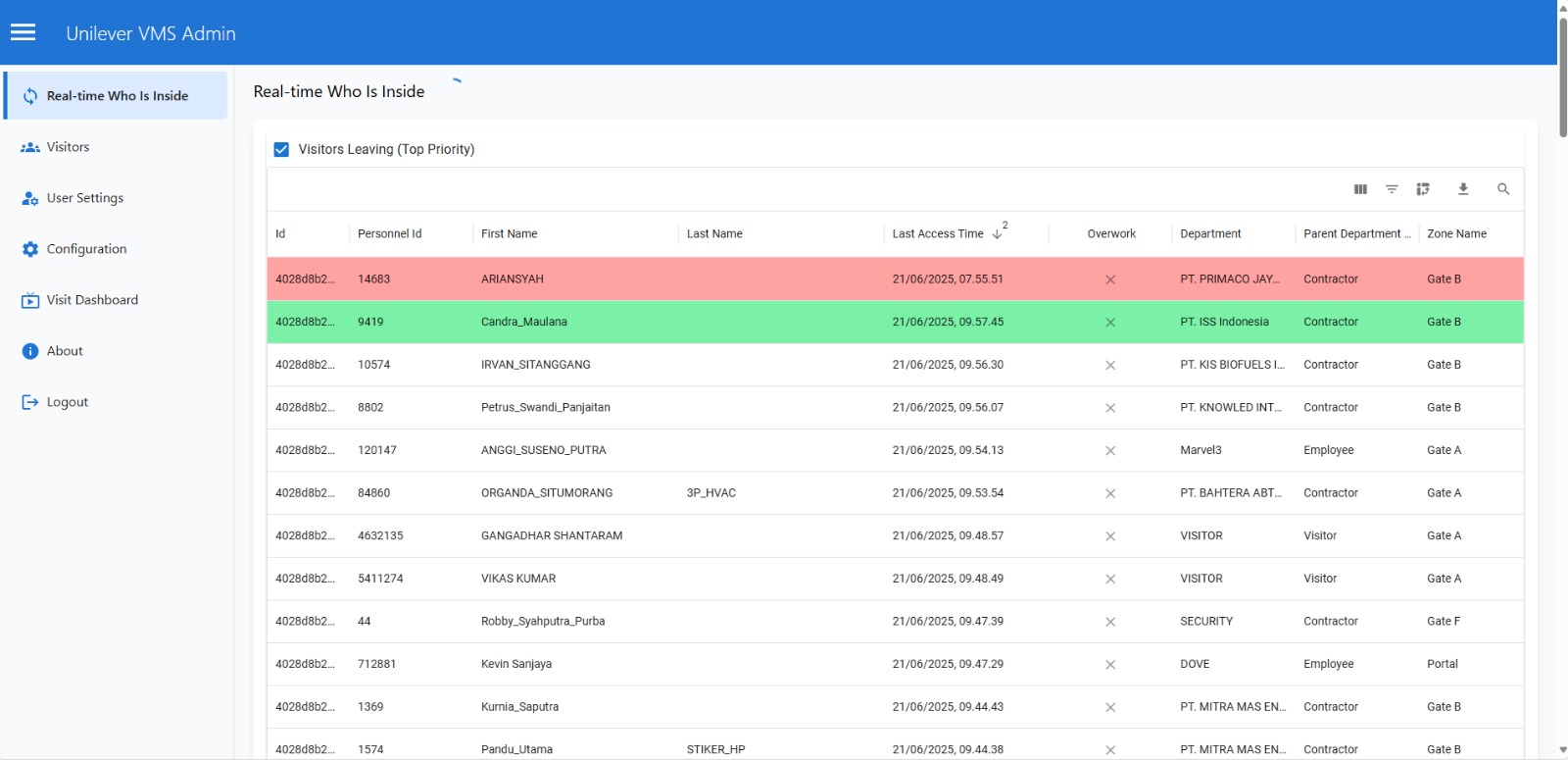The image size is (1568, 760).
Task: Open the table filter icon
Action: (1392, 189)
